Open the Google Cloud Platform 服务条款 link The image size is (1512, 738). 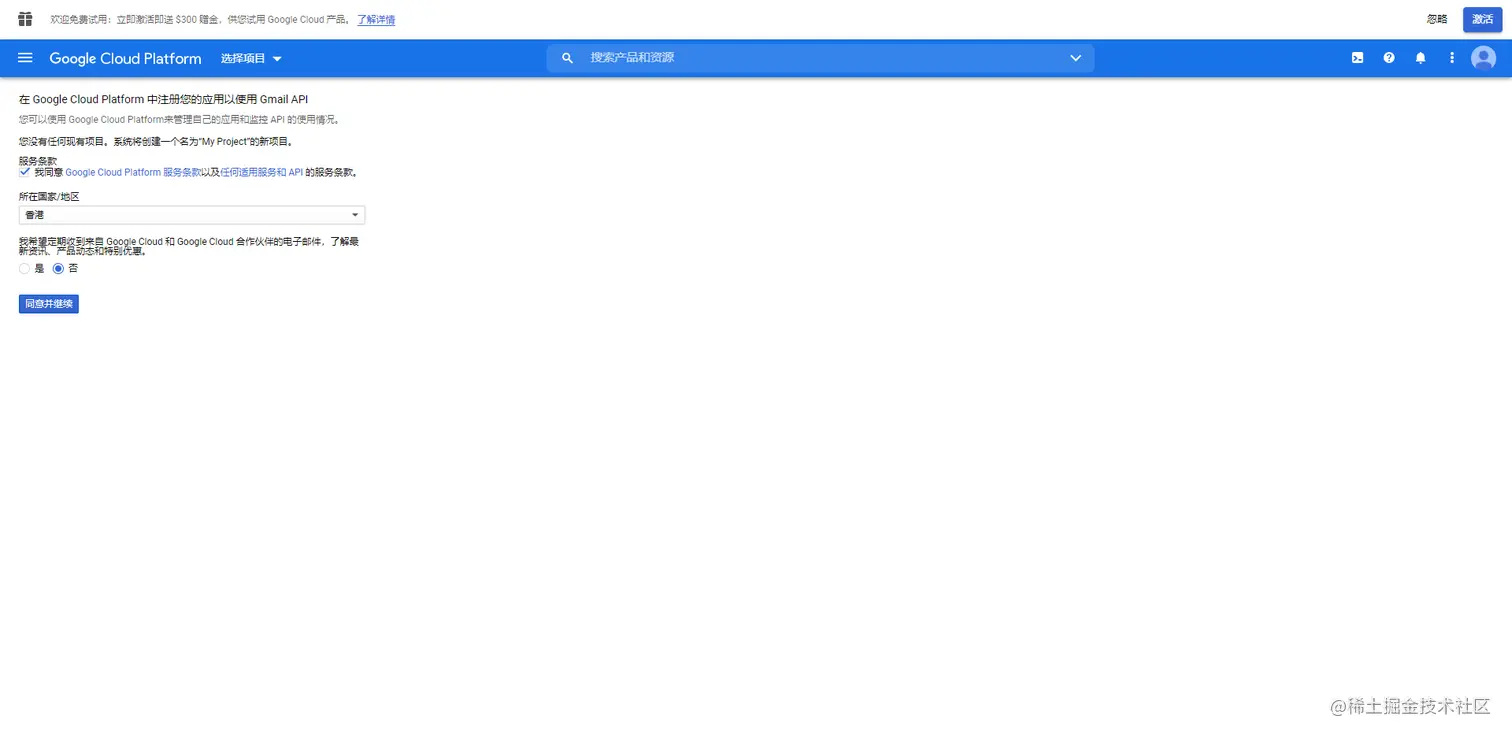(x=133, y=172)
